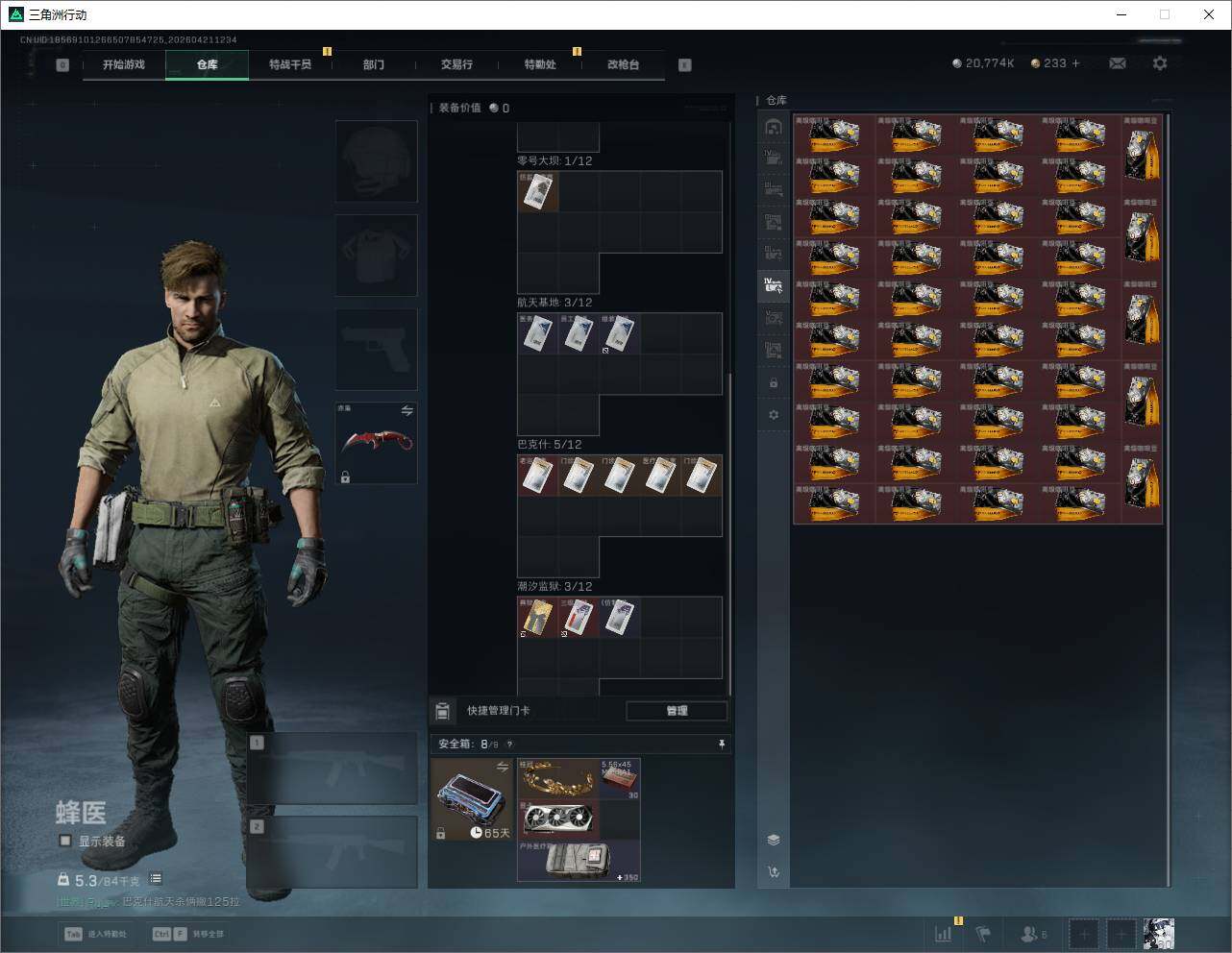
Task: Click the stash lock icon in sidebar
Action: pyautogui.click(x=774, y=383)
